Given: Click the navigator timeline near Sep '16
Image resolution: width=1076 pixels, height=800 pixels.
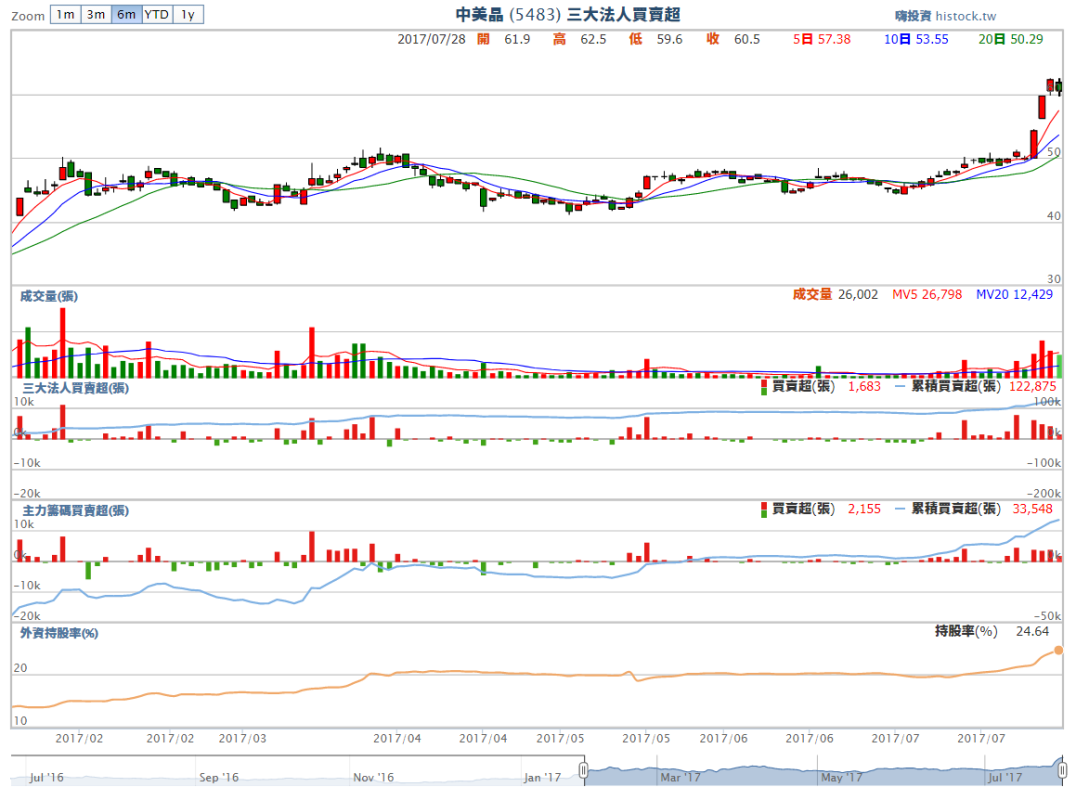Looking at the screenshot, I should pyautogui.click(x=218, y=776).
